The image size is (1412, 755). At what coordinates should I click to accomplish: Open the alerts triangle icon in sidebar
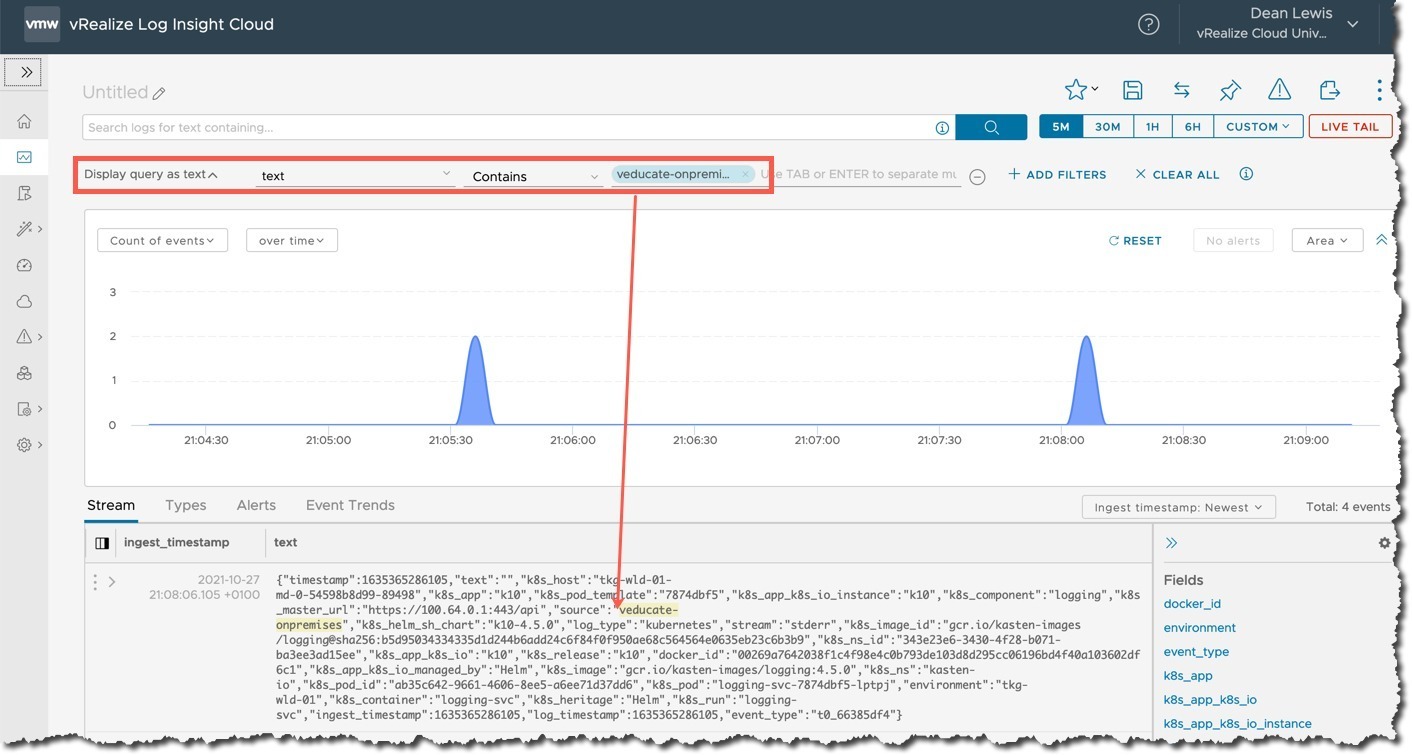point(25,337)
